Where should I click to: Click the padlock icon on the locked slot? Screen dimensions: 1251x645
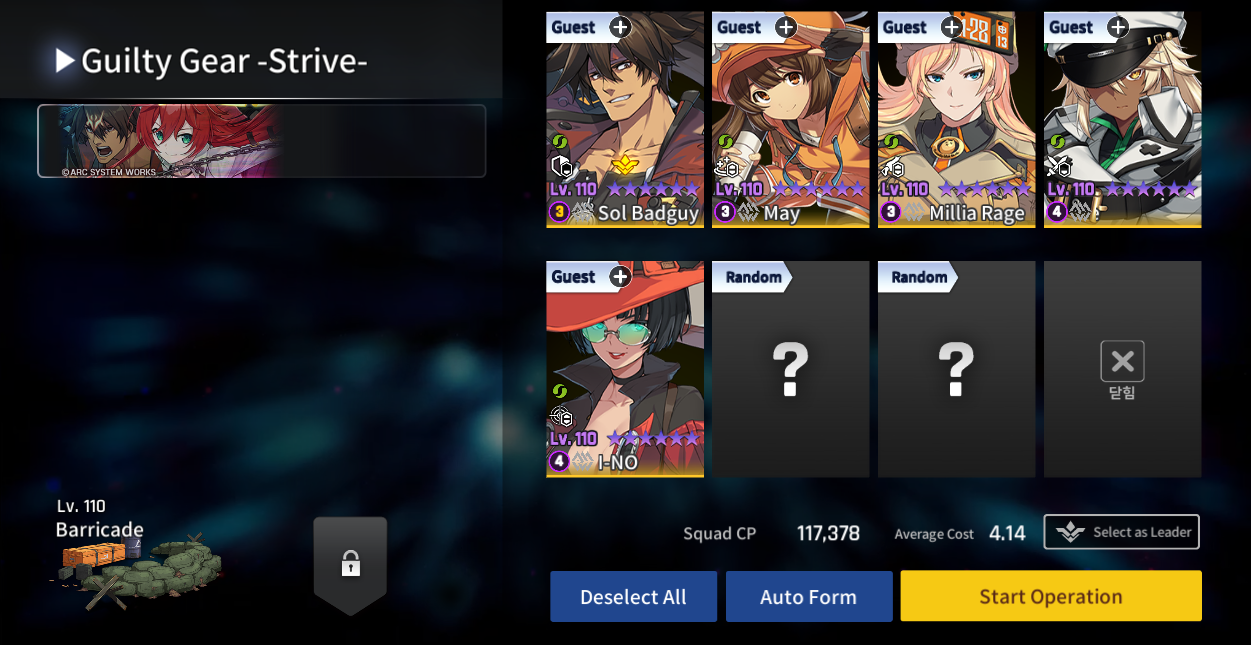click(x=350, y=564)
